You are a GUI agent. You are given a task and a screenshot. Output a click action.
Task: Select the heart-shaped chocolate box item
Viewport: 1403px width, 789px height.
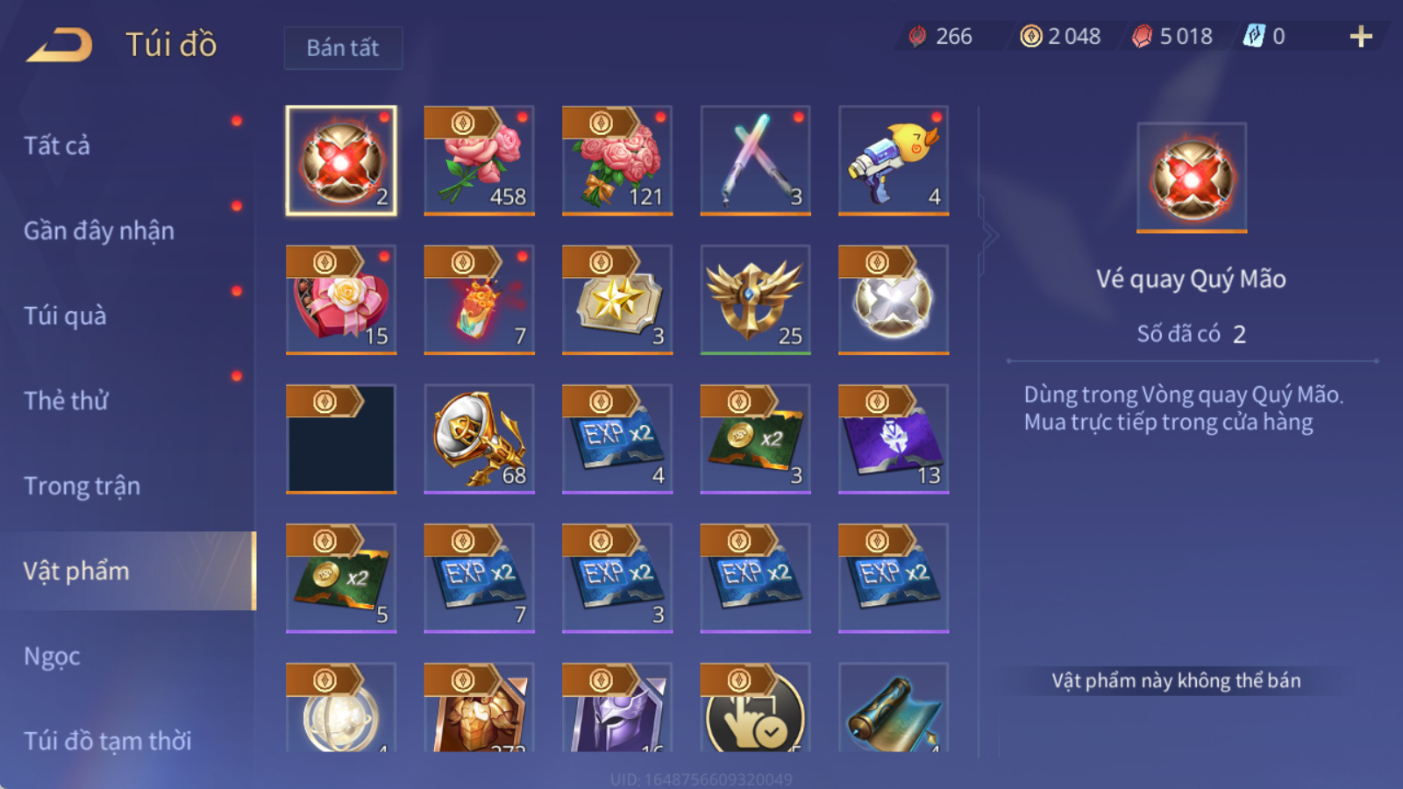(341, 299)
